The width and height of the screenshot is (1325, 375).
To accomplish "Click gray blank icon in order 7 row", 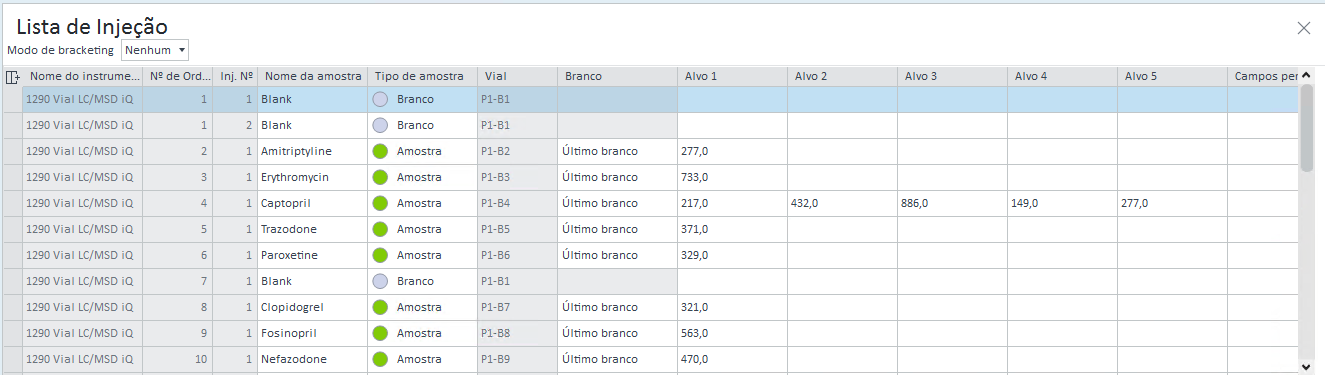I will [380, 281].
